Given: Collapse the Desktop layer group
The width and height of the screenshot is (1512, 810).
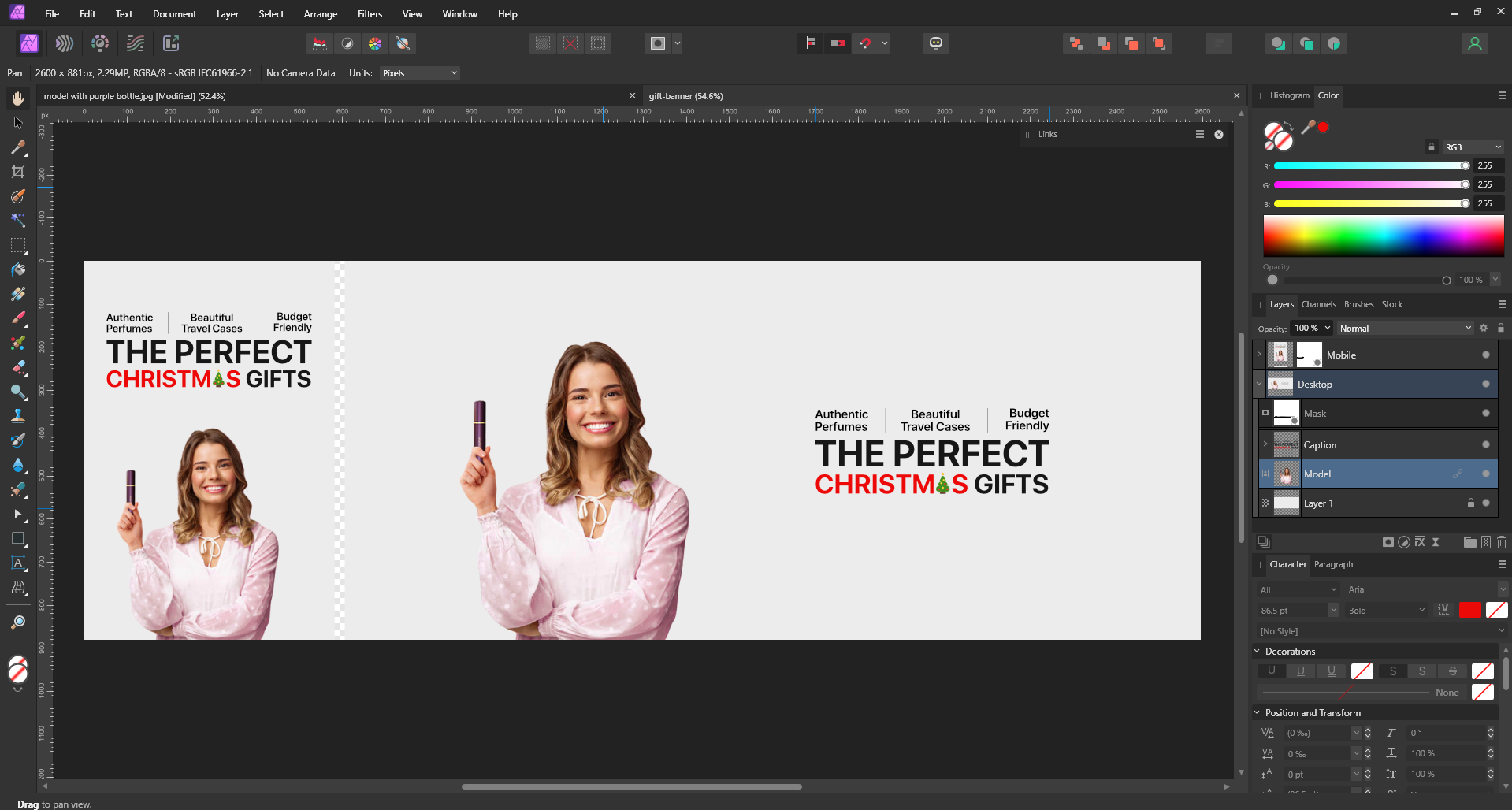Looking at the screenshot, I should (1259, 384).
